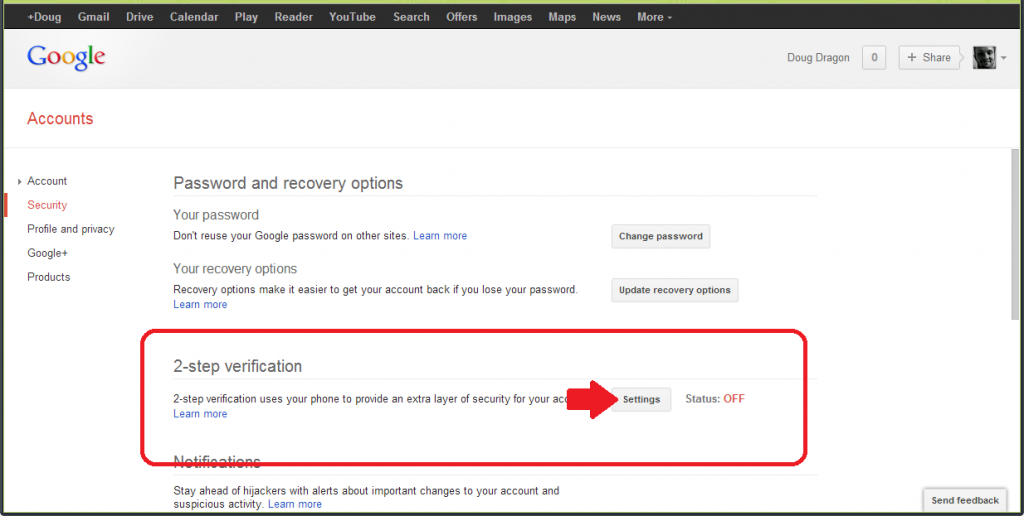Screen dimensions: 1024x516
Task: Click the + Share button
Action: tap(929, 57)
